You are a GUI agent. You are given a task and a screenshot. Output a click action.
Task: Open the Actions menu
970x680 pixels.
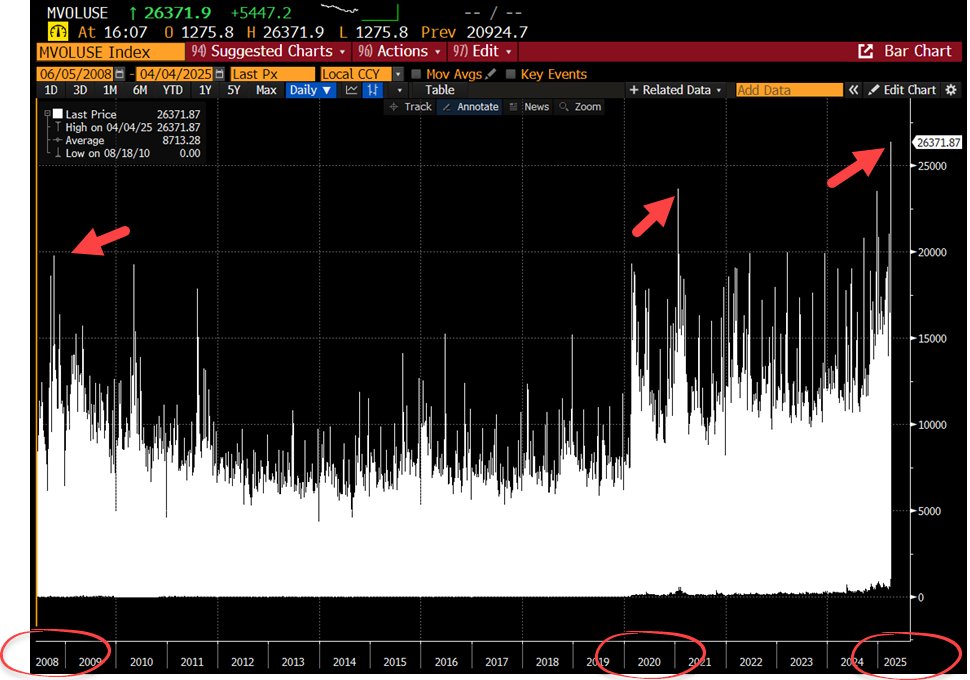coord(401,51)
